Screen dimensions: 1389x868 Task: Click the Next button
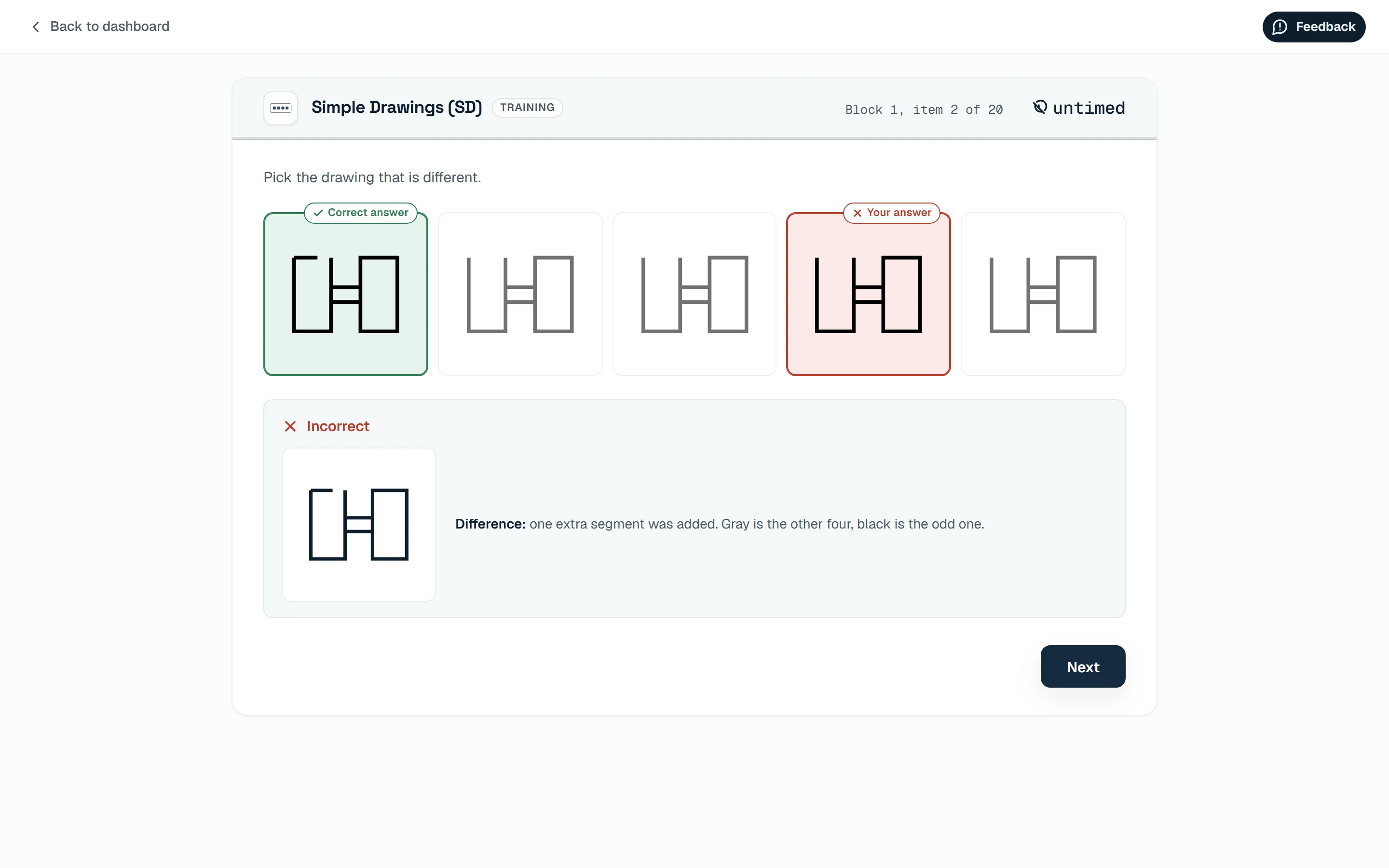(x=1082, y=666)
